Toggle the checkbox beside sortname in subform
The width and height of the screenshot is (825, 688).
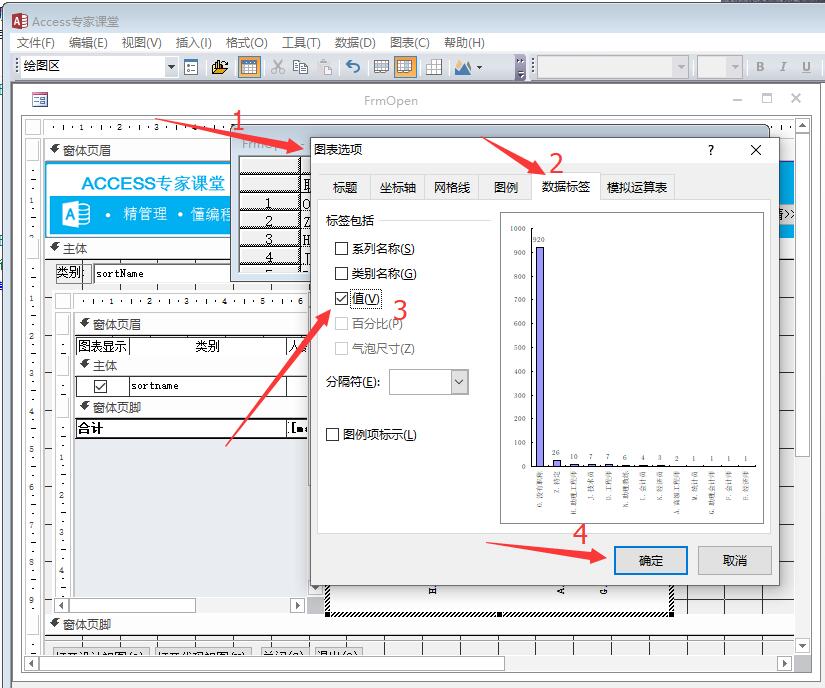100,386
